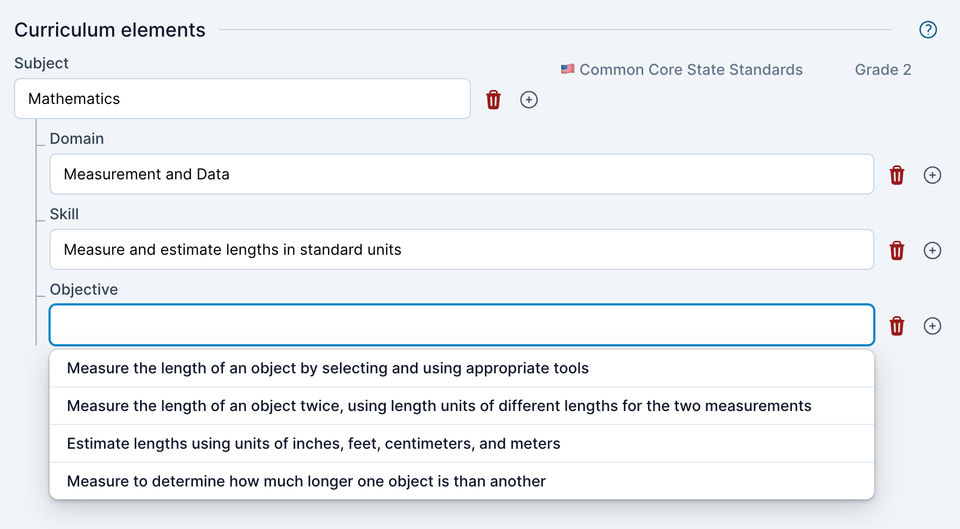Delete the empty Objective row
Image resolution: width=960 pixels, height=529 pixels.
click(x=897, y=326)
